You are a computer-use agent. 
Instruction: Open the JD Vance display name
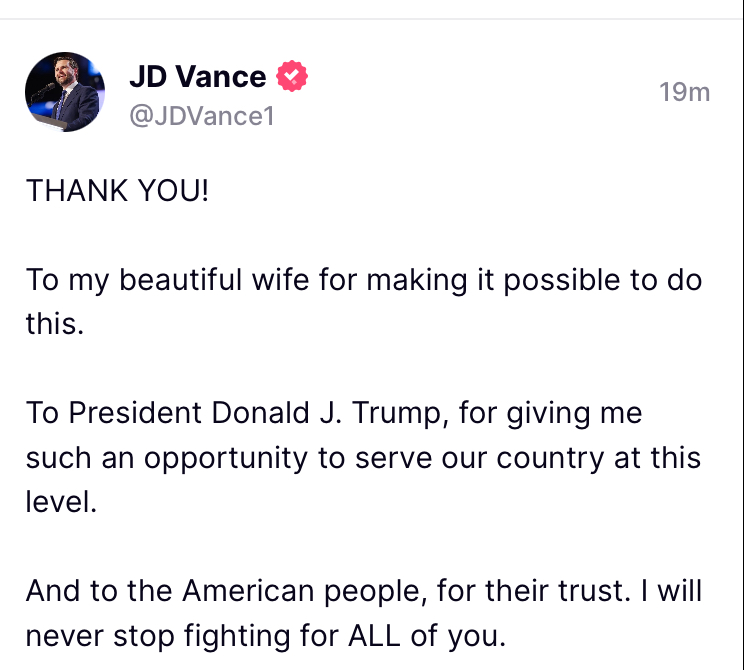197,77
